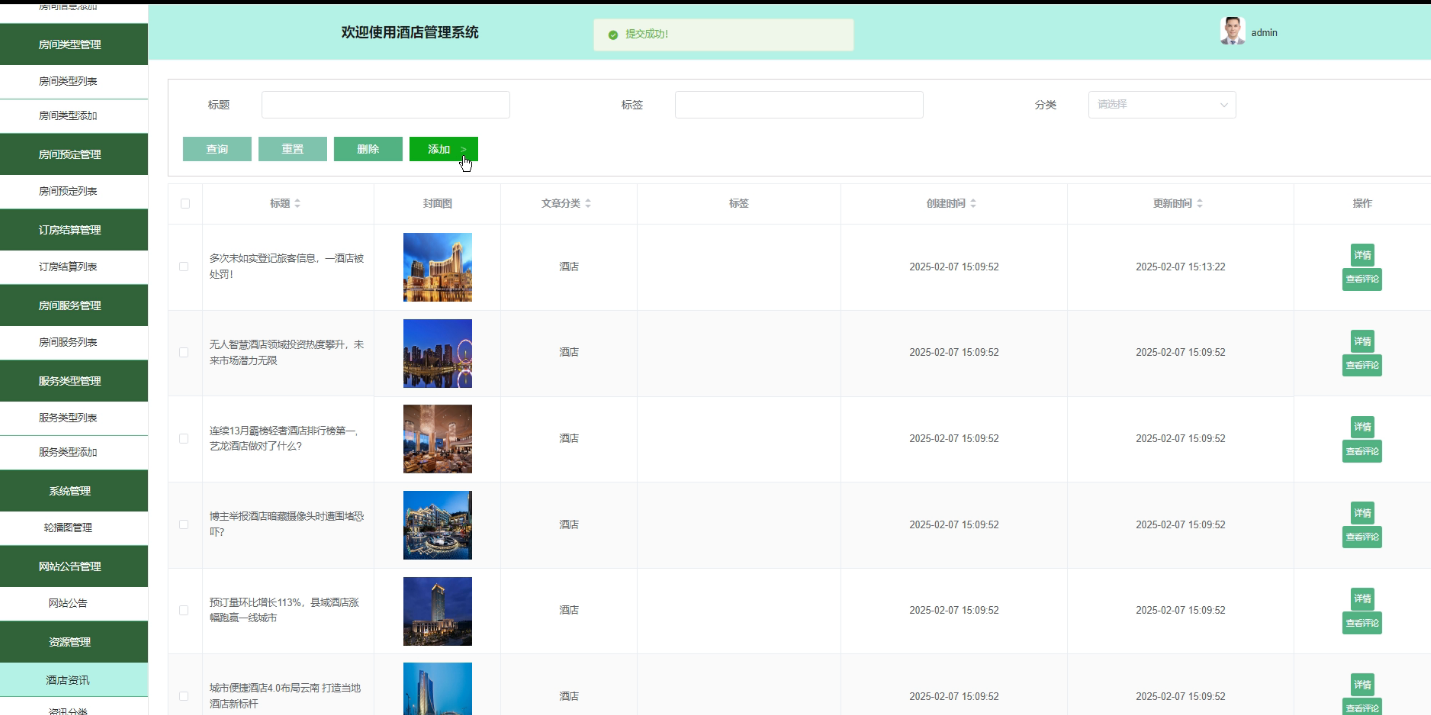This screenshot has width=1431, height=715.
Task: Open 详情 for 预订量环比增长113% row
Action: (x=1362, y=599)
